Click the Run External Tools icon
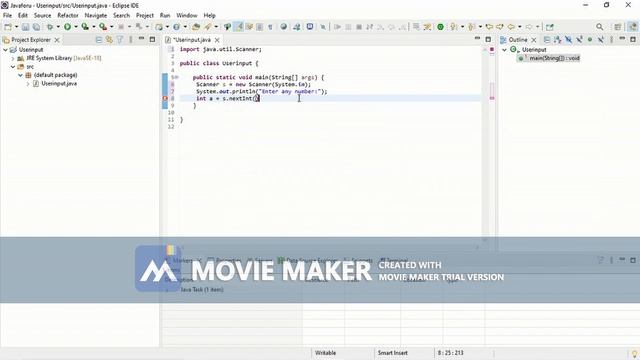The height and width of the screenshot is (360, 640). tap(103, 27)
